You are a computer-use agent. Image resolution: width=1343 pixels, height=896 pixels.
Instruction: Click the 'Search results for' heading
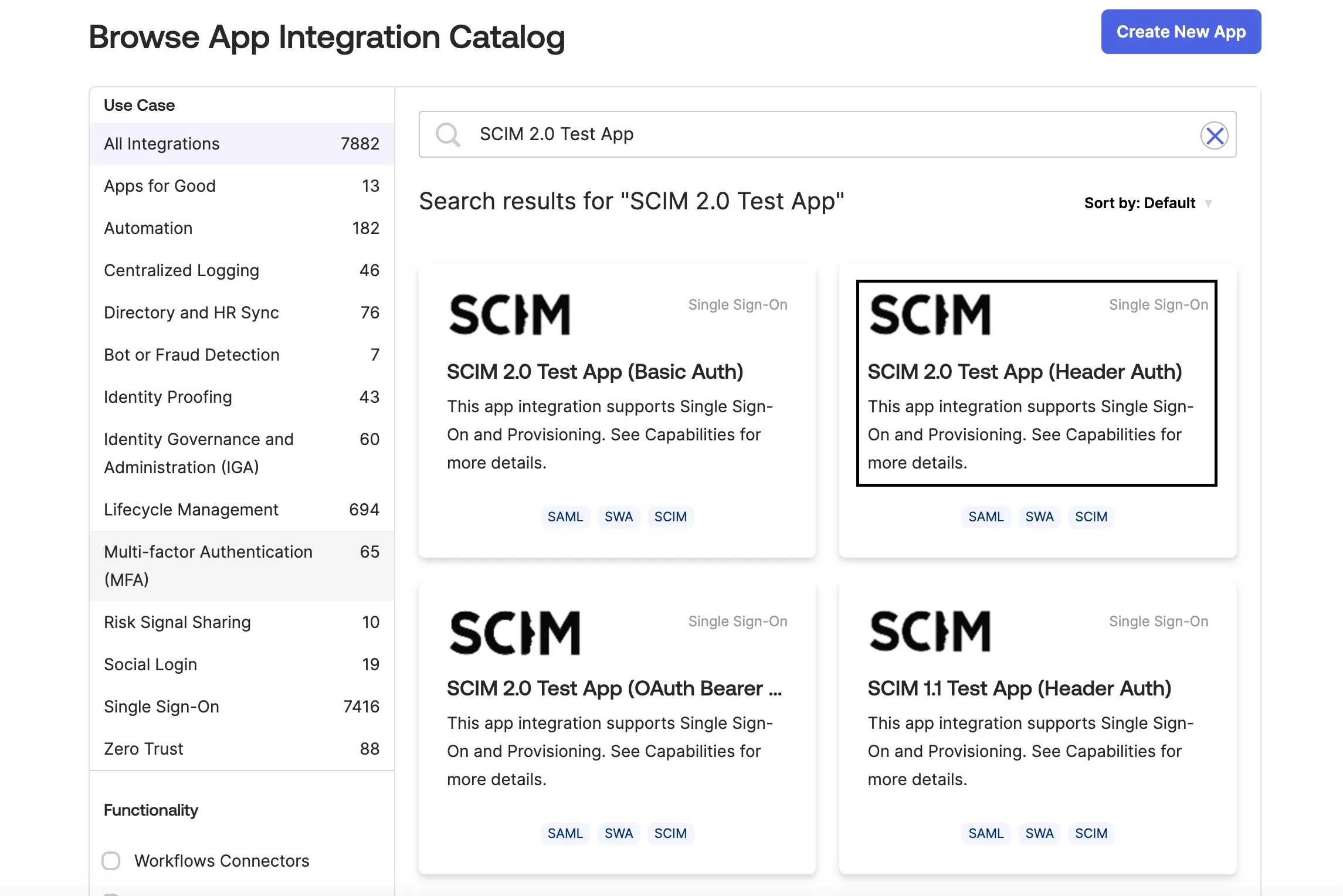click(632, 202)
